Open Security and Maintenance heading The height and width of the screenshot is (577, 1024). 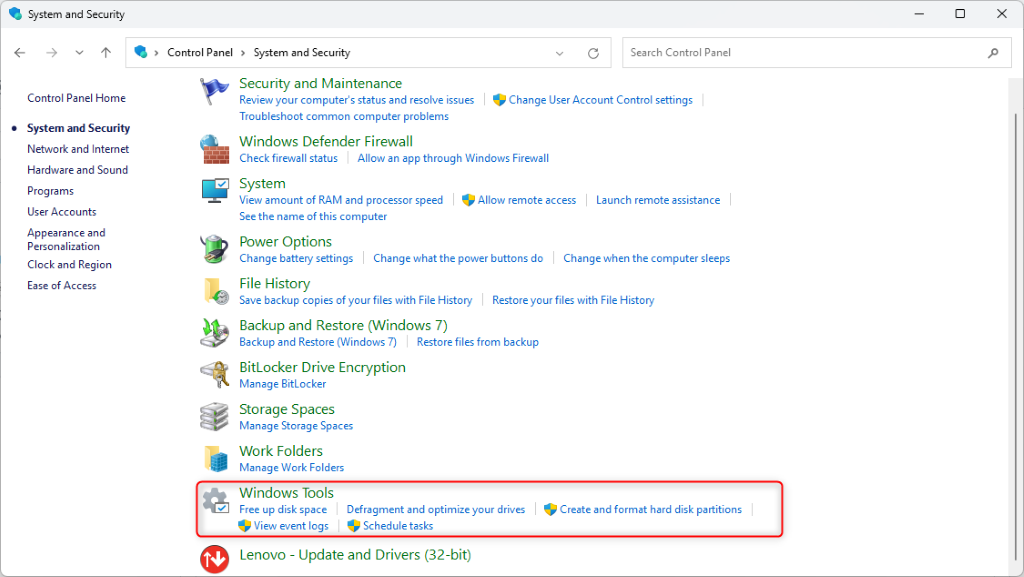click(x=320, y=84)
